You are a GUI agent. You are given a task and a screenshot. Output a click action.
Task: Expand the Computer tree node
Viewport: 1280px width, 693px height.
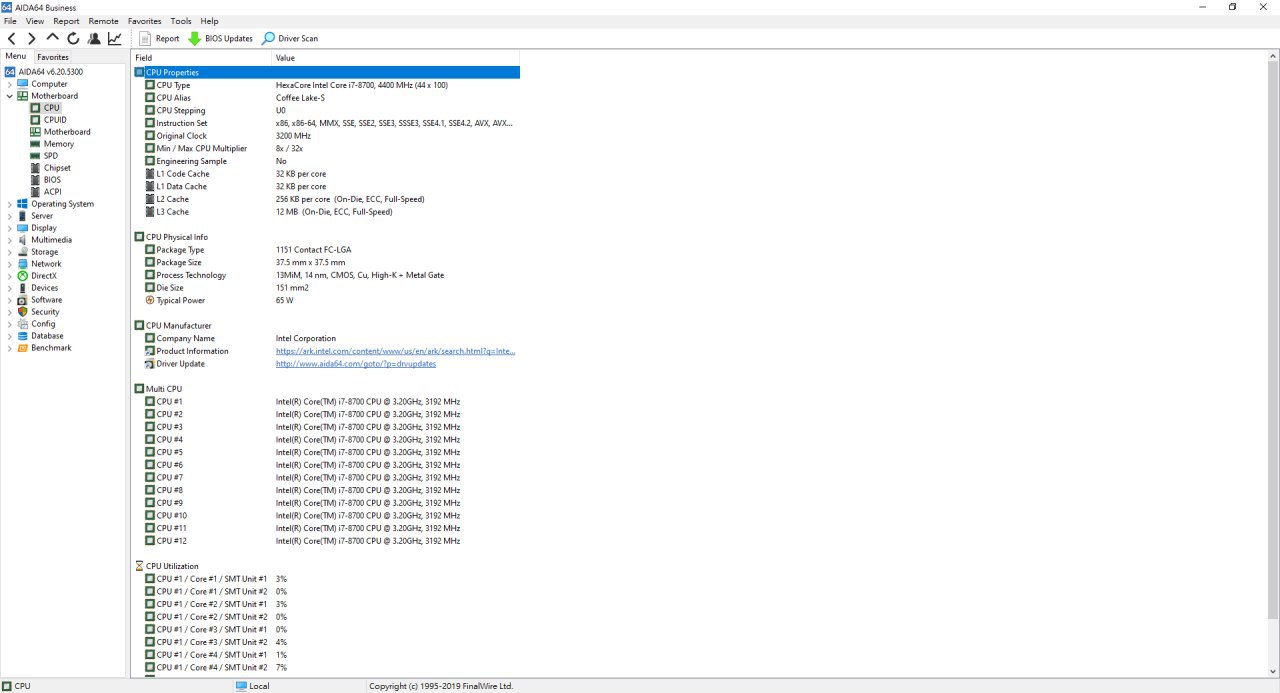[x=10, y=84]
